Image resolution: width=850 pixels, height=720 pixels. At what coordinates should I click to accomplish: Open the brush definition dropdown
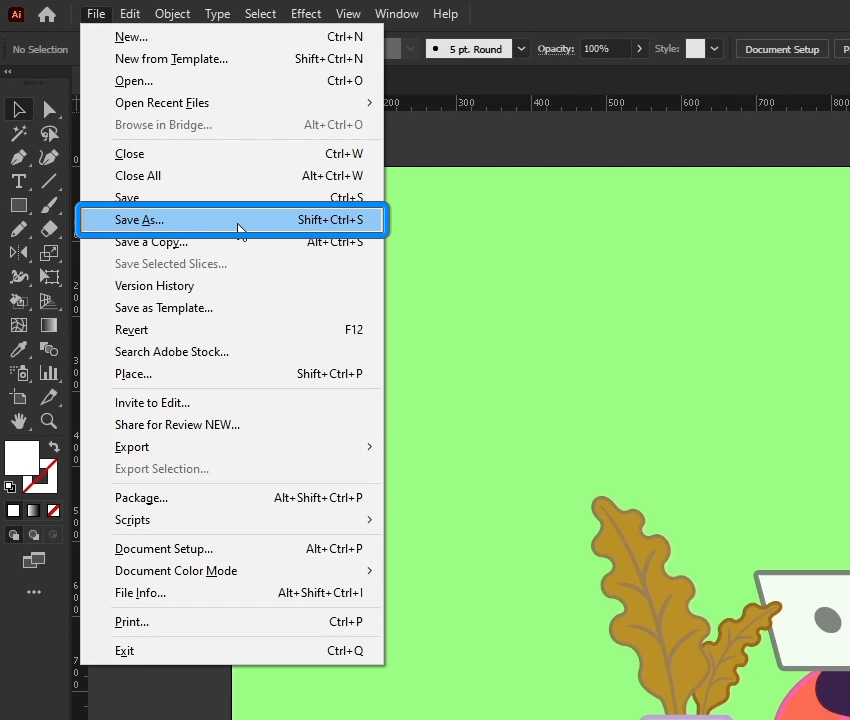click(x=522, y=49)
